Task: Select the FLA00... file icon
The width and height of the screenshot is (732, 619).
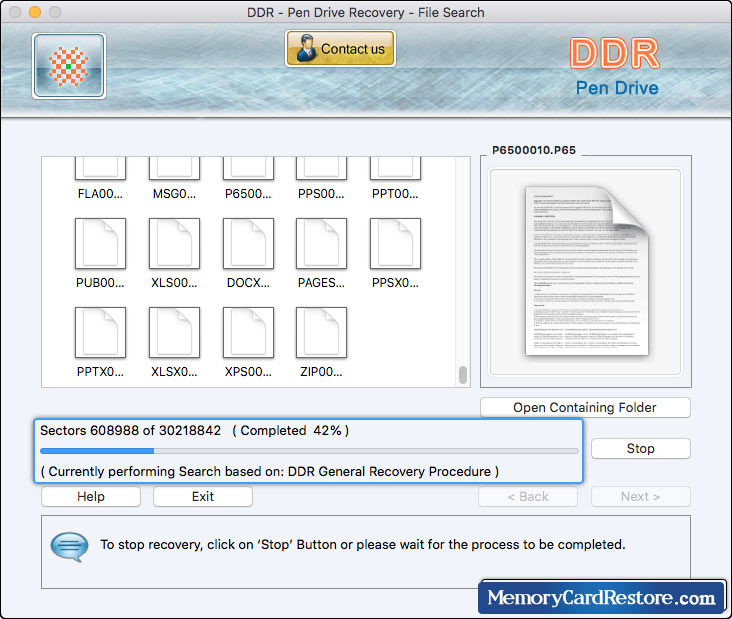Action: tap(100, 169)
